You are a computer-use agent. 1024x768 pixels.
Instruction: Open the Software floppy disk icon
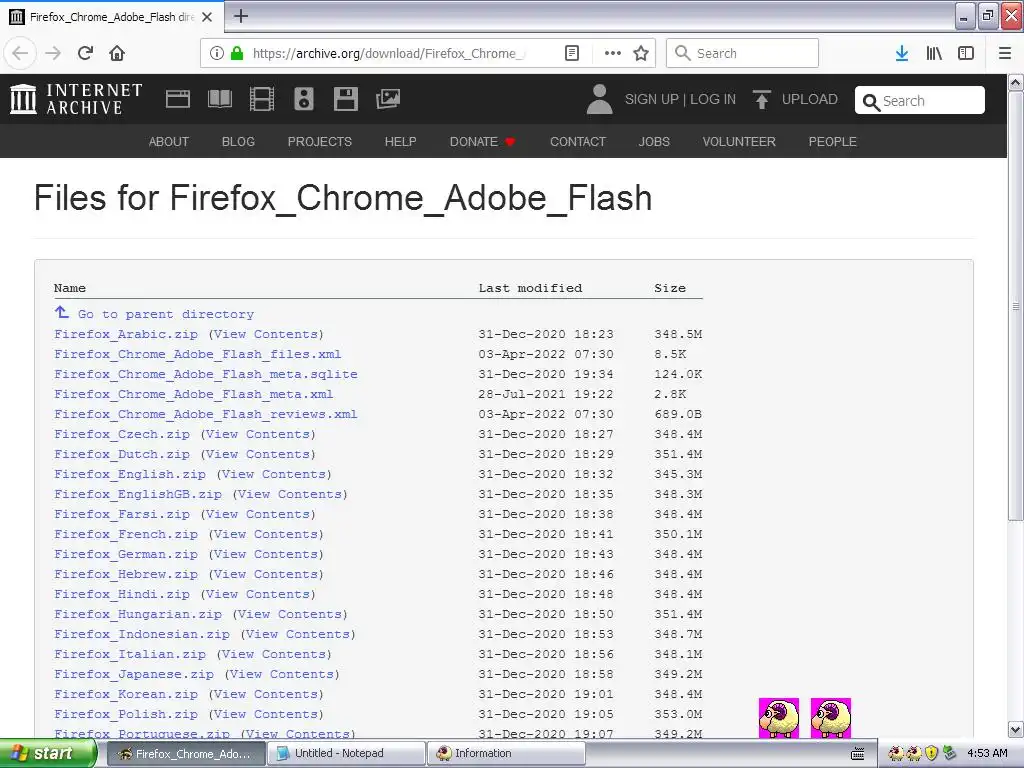(345, 99)
